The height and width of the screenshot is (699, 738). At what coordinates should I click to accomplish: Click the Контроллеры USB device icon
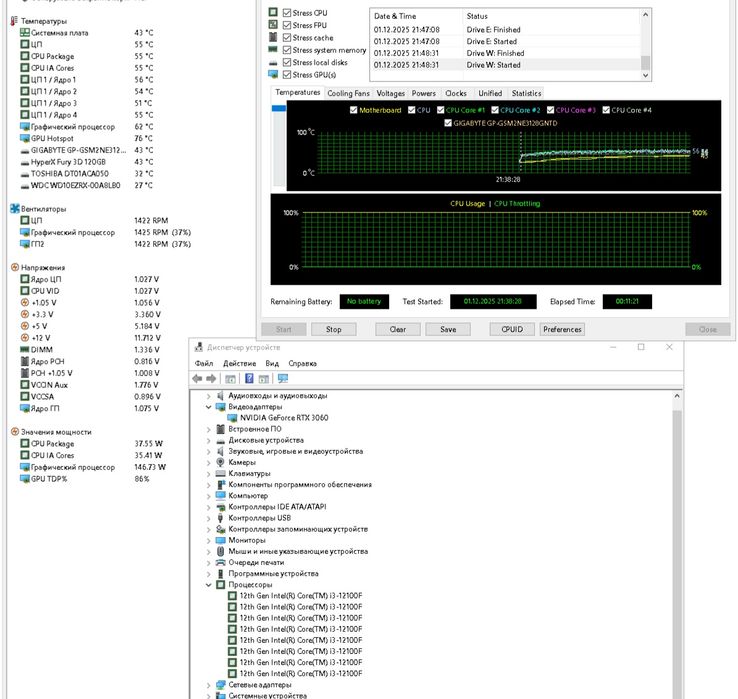[x=220, y=518]
